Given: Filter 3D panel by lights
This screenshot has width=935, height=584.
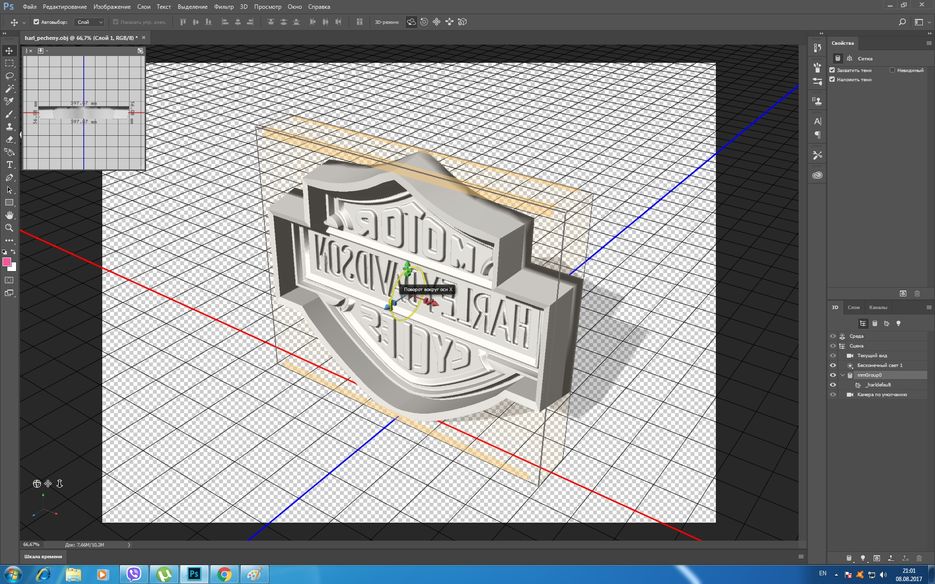Looking at the screenshot, I should pos(899,323).
